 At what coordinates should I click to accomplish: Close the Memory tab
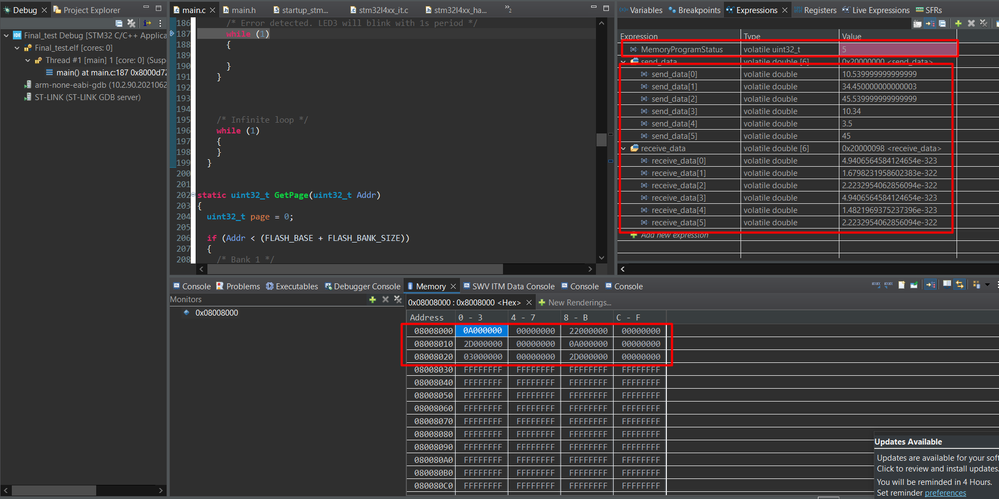pos(452,287)
